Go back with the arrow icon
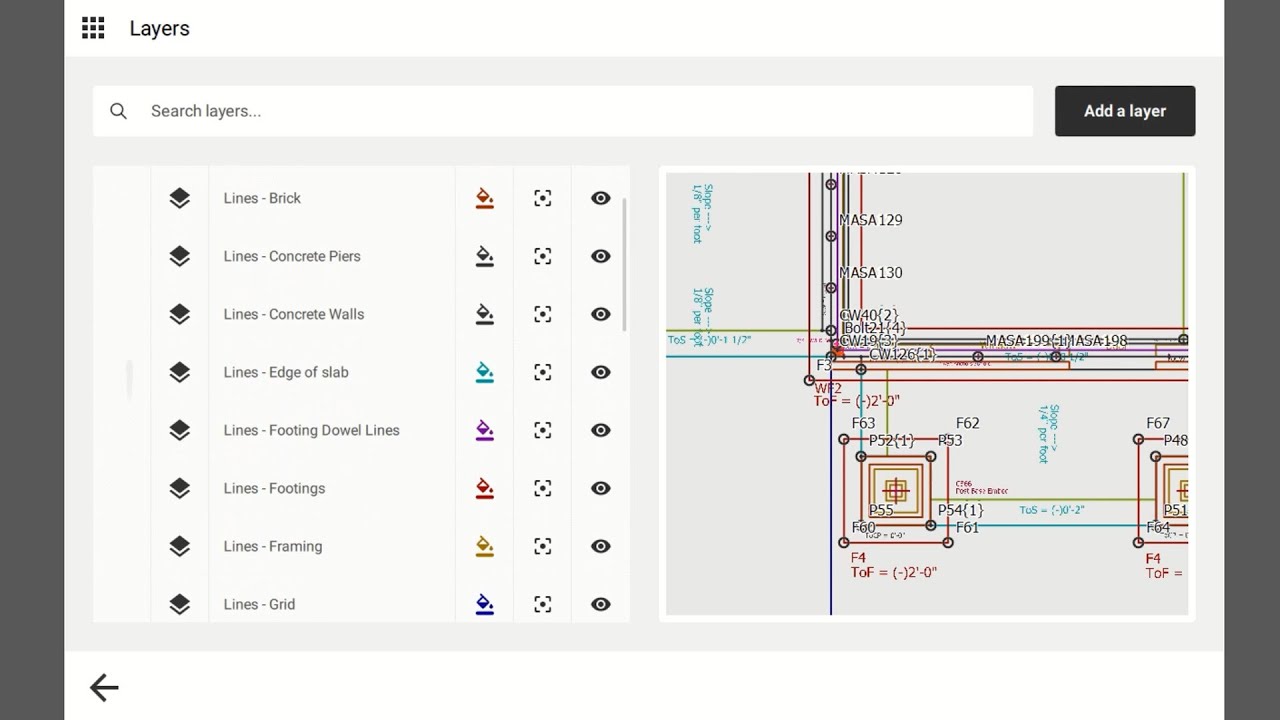 [x=104, y=687]
